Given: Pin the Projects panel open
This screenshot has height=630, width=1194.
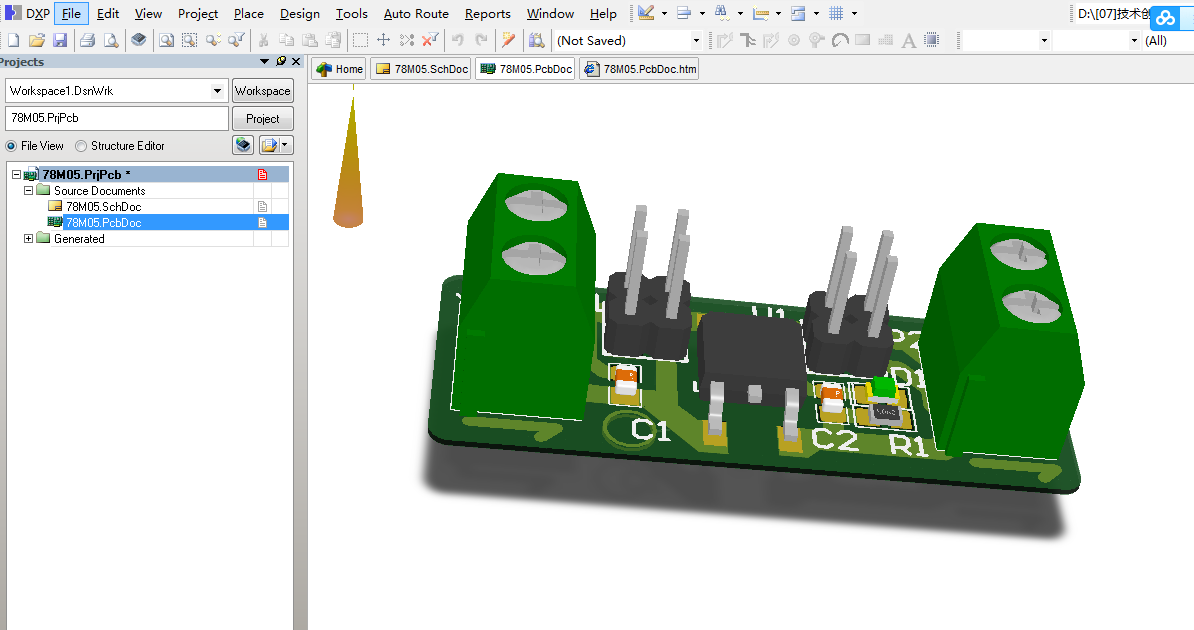Looking at the screenshot, I should click(x=280, y=61).
